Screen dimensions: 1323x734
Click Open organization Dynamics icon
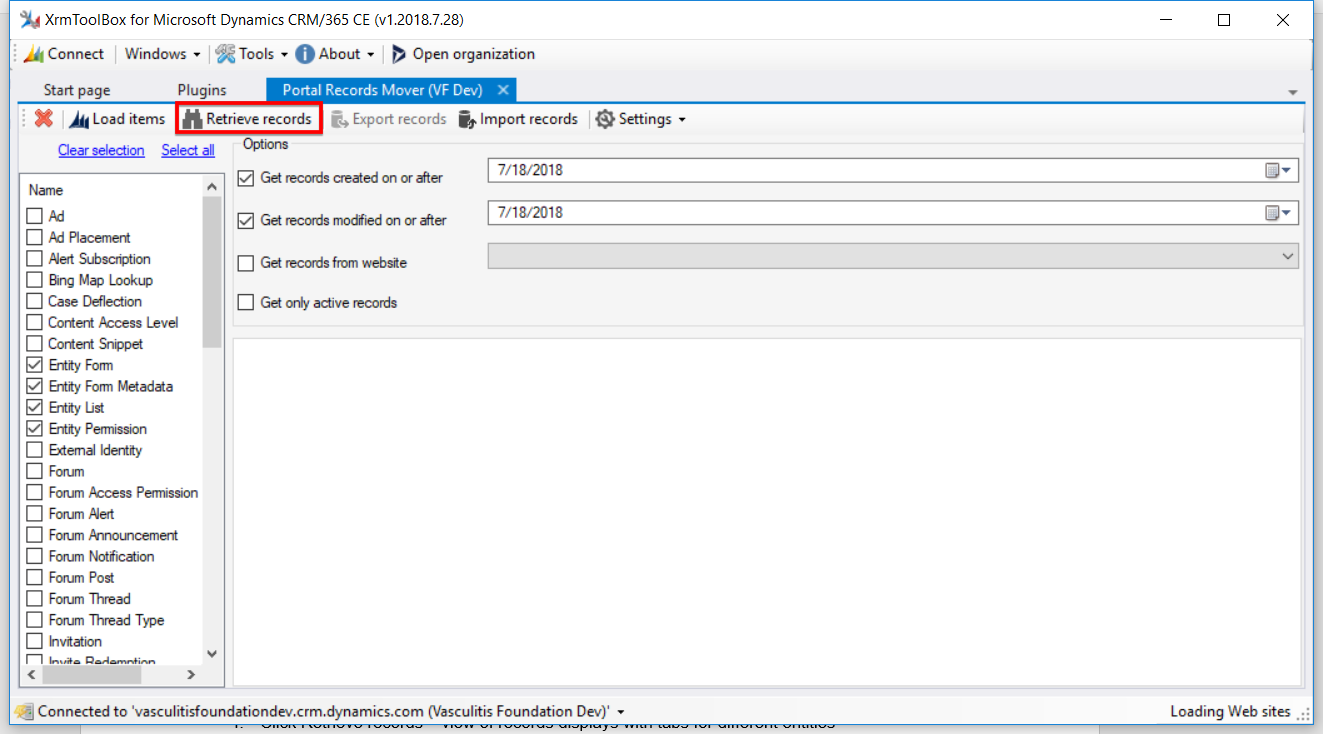click(399, 54)
